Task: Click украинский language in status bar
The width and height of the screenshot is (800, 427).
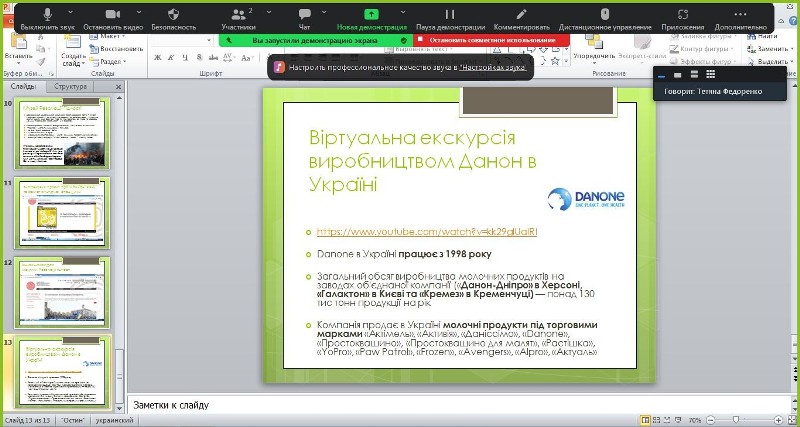Action: click(x=115, y=420)
